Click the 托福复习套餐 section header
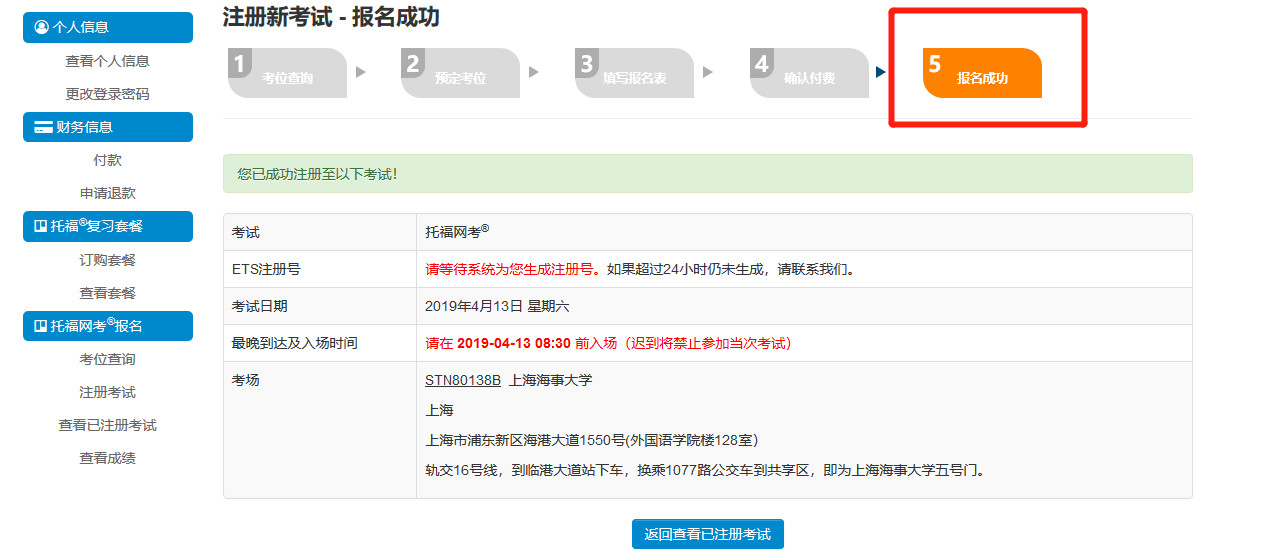The image size is (1288, 555). tap(108, 226)
